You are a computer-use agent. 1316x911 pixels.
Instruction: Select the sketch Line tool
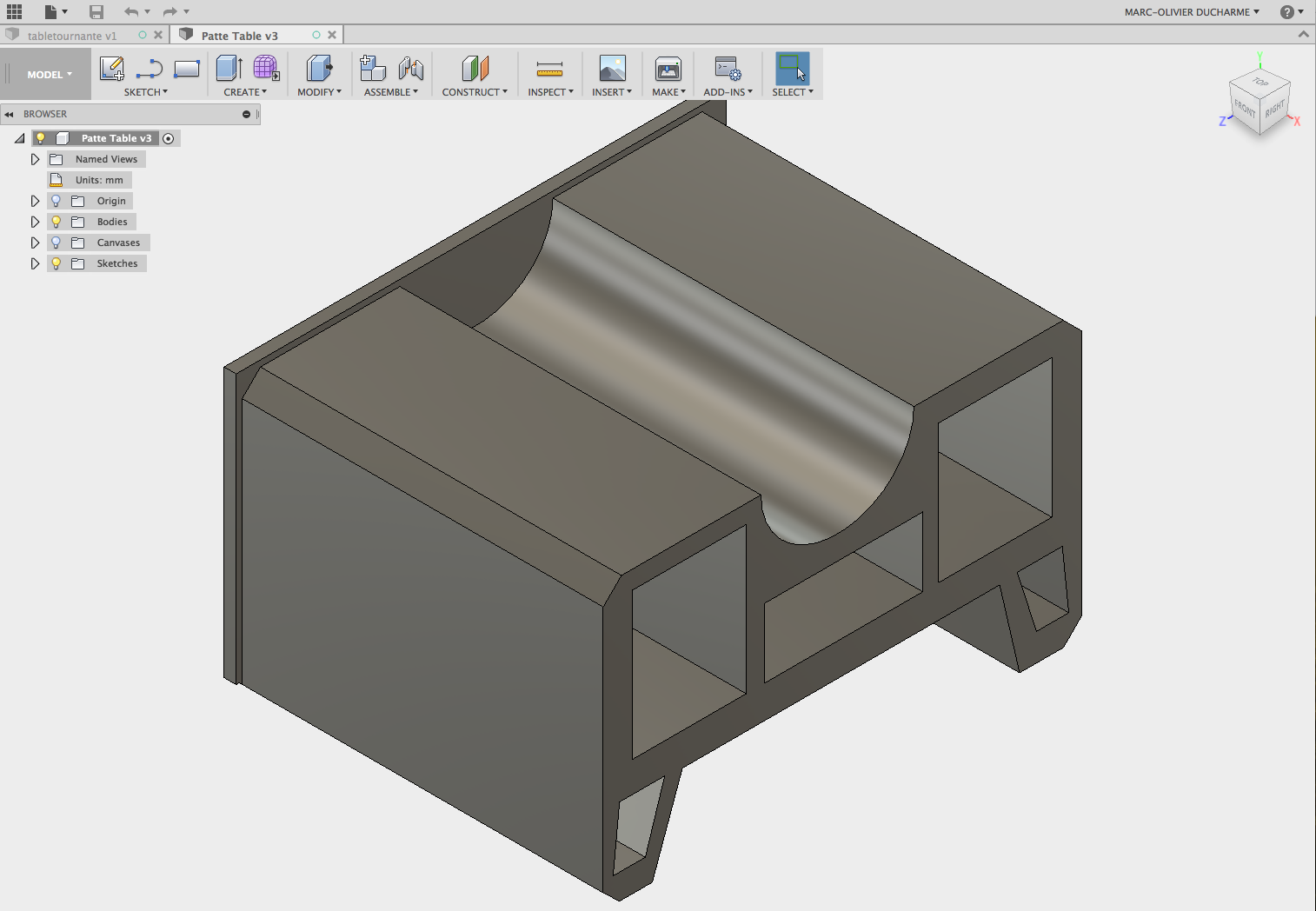pyautogui.click(x=150, y=69)
